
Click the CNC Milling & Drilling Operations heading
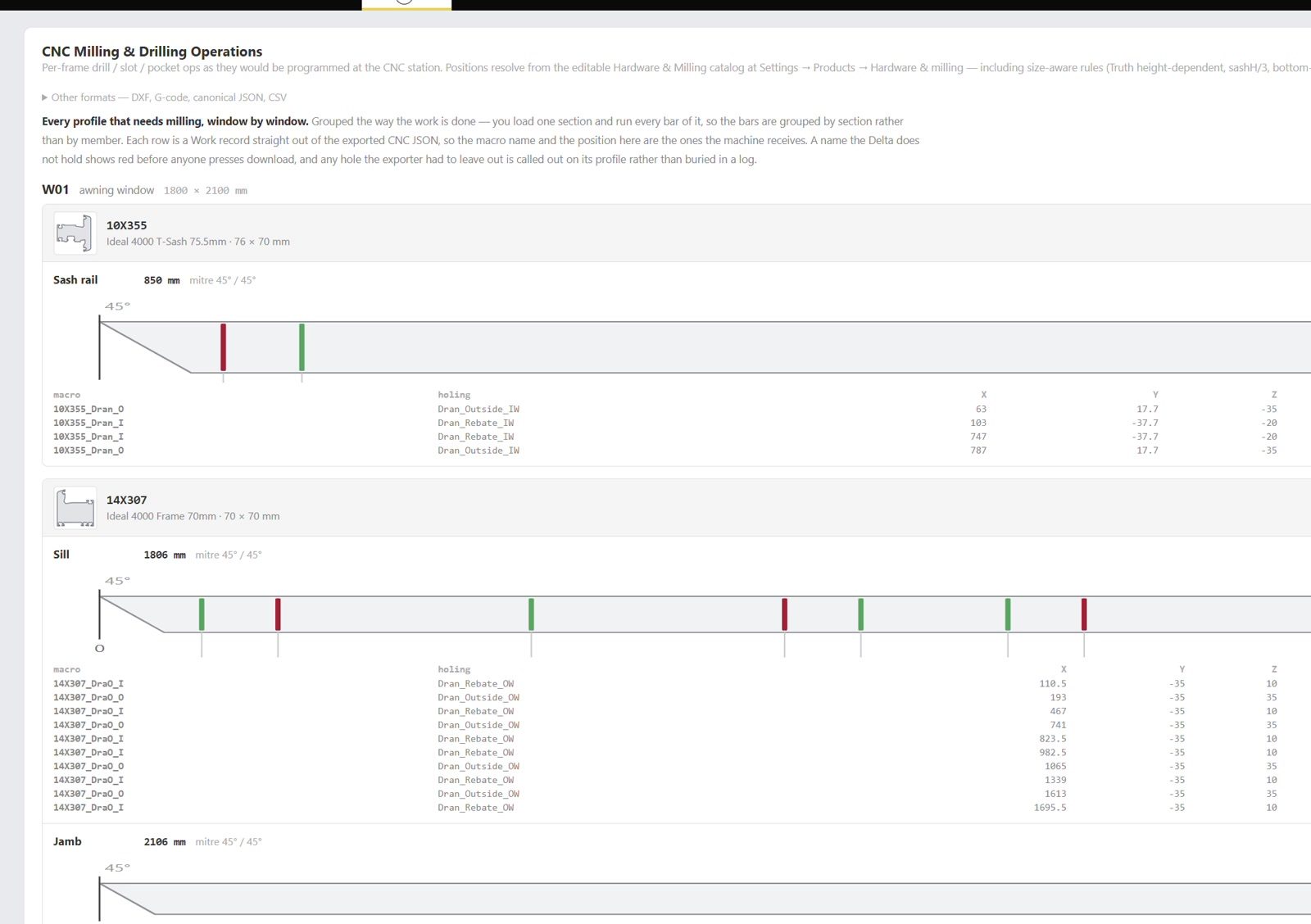pos(152,52)
